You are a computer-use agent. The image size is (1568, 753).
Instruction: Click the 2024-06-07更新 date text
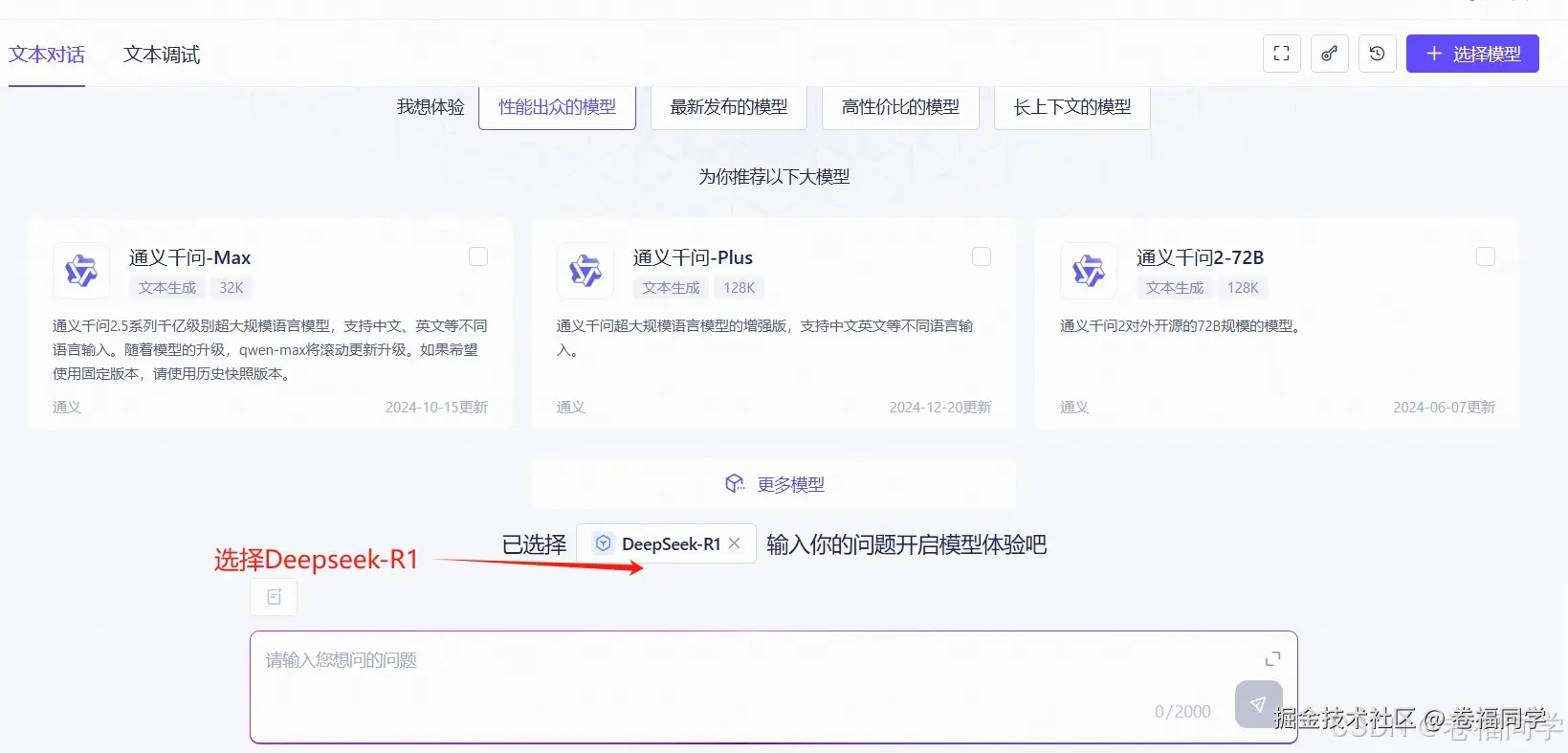tap(1444, 408)
